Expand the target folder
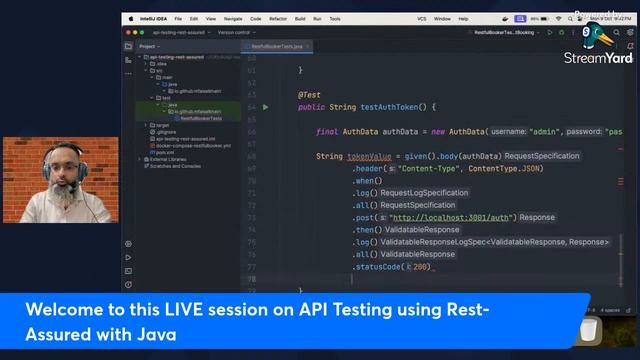 tap(146, 125)
